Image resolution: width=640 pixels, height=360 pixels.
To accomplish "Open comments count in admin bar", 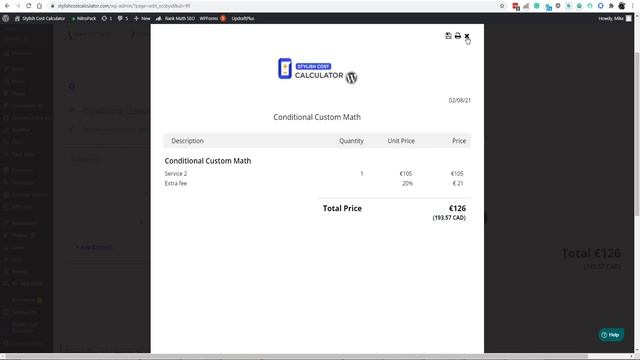I will [x=123, y=18].
